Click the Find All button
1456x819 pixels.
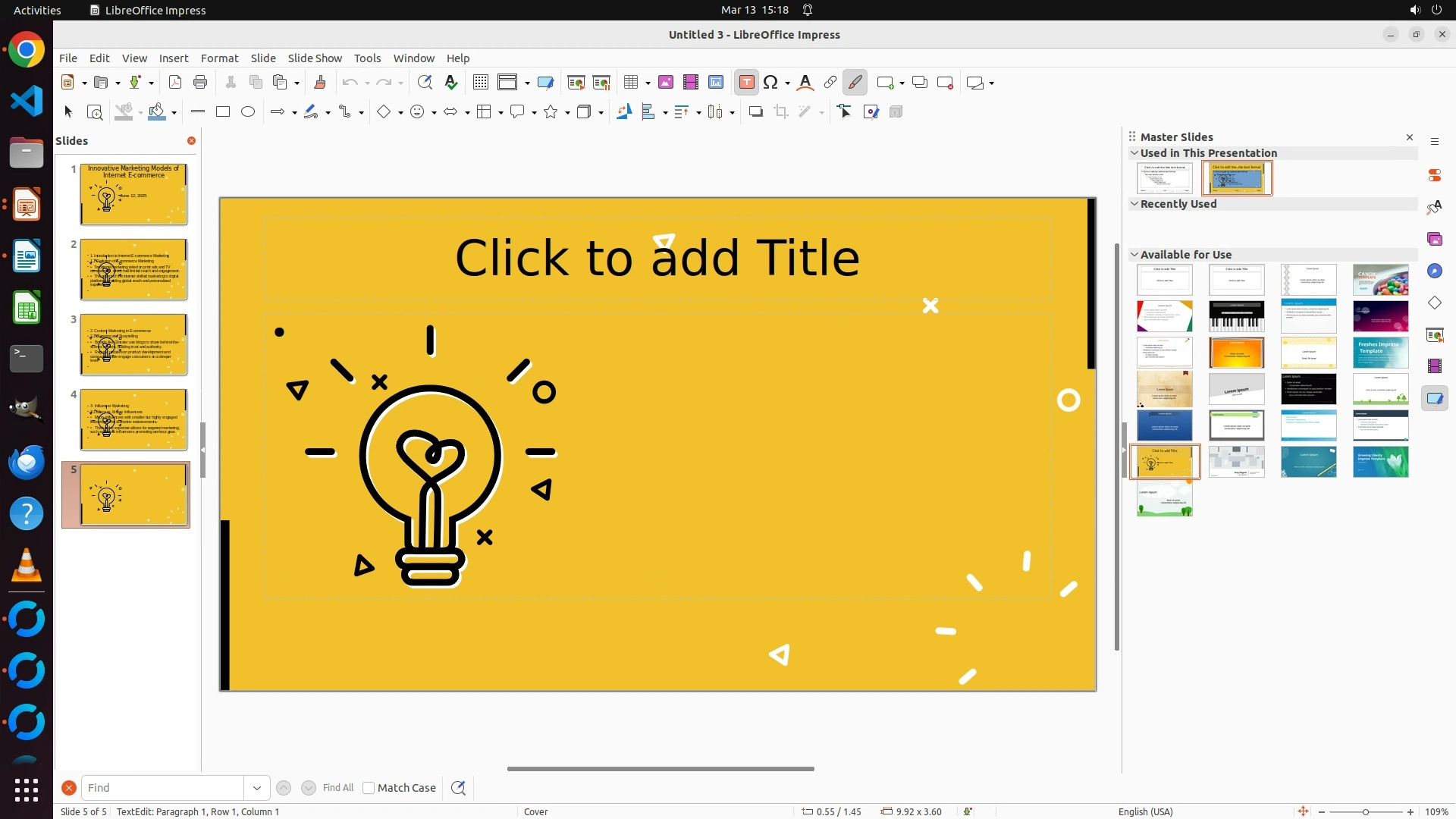click(337, 788)
